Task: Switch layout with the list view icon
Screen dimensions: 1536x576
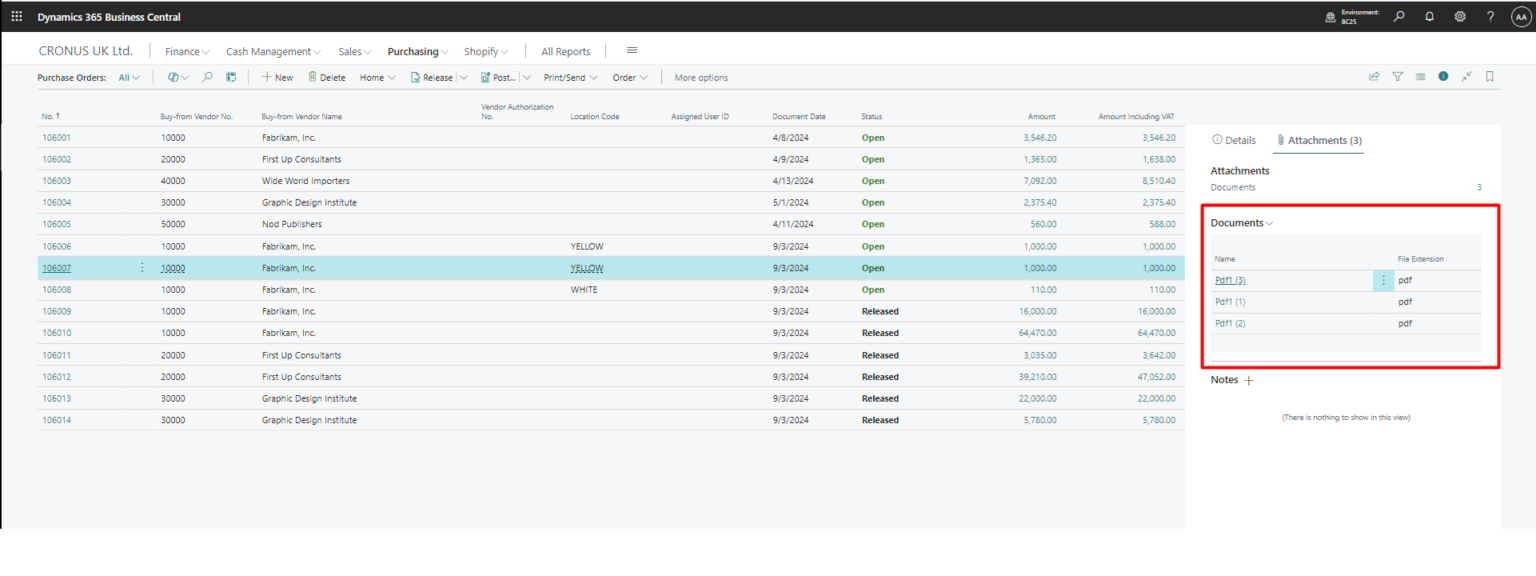Action: click(x=1420, y=76)
